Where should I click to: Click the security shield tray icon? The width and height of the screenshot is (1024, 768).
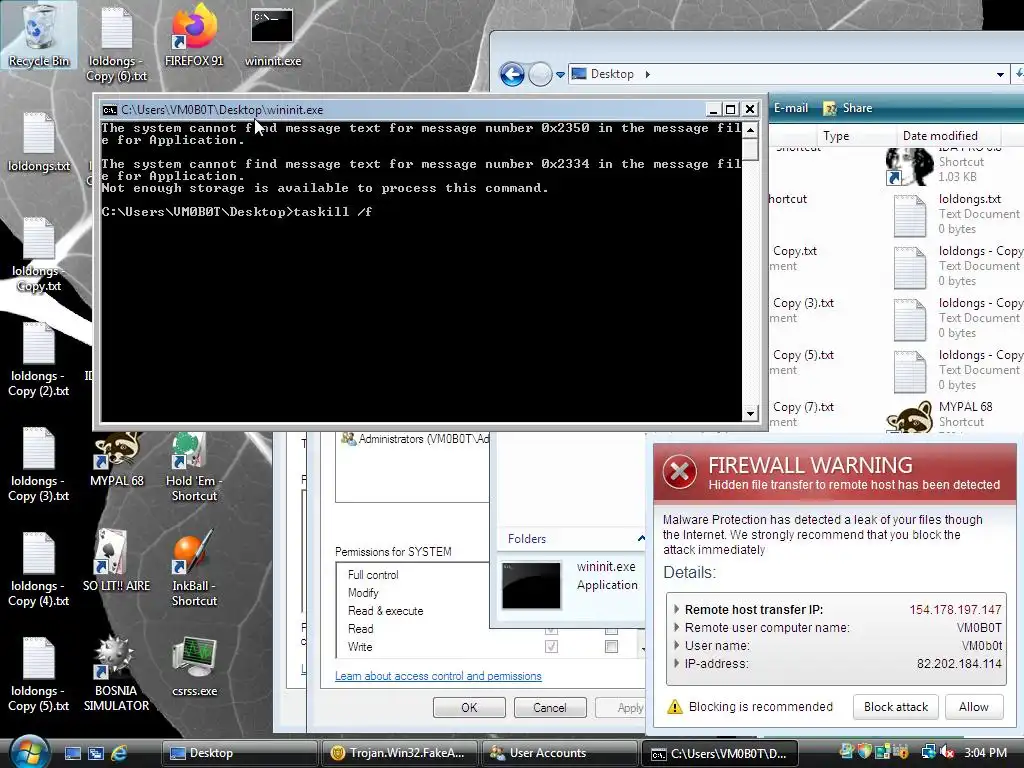865,752
